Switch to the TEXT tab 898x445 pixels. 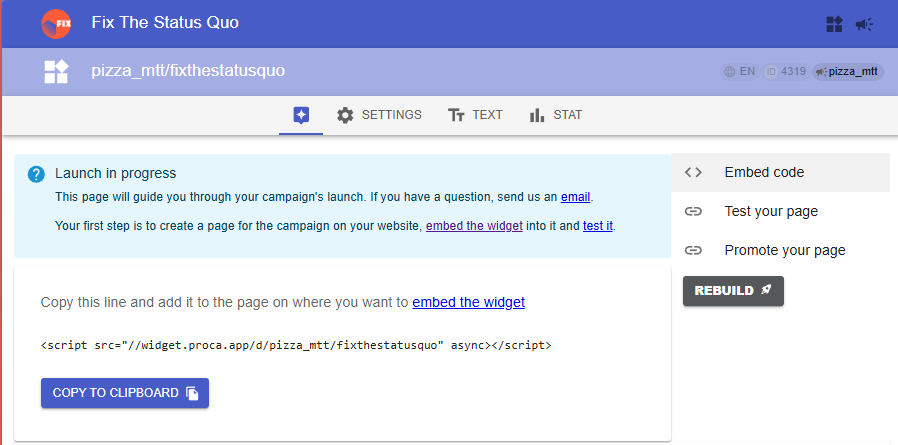click(x=475, y=115)
